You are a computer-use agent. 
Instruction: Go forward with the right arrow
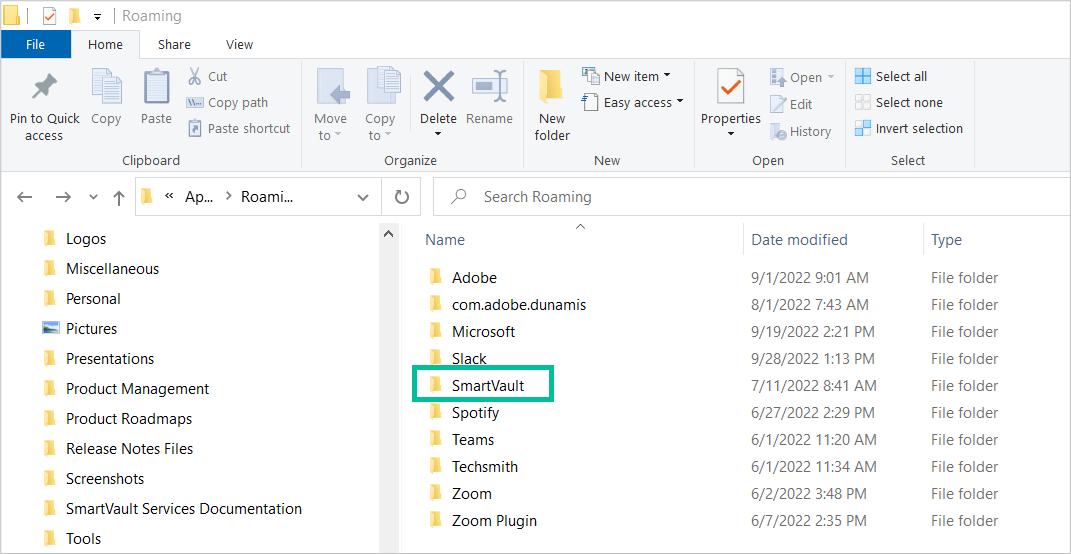point(63,197)
